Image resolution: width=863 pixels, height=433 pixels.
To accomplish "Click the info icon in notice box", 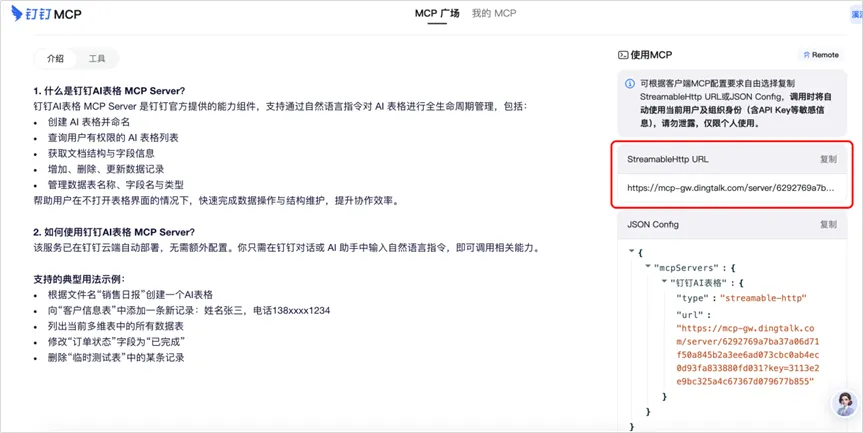I will 630,84.
